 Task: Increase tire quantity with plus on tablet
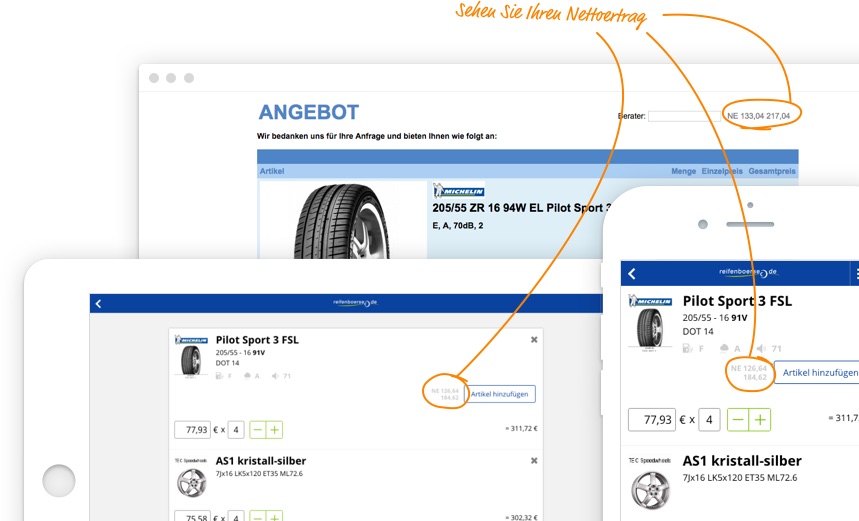coord(274,430)
